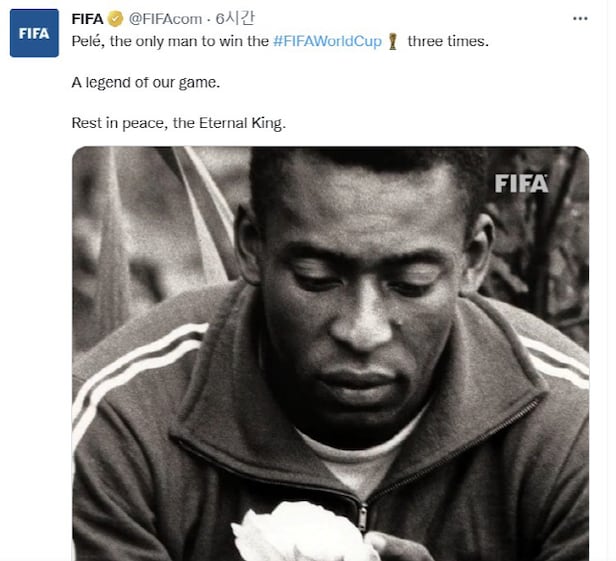Click the 'A legend of our game.' line
This screenshot has height=561, width=616.
146,82
